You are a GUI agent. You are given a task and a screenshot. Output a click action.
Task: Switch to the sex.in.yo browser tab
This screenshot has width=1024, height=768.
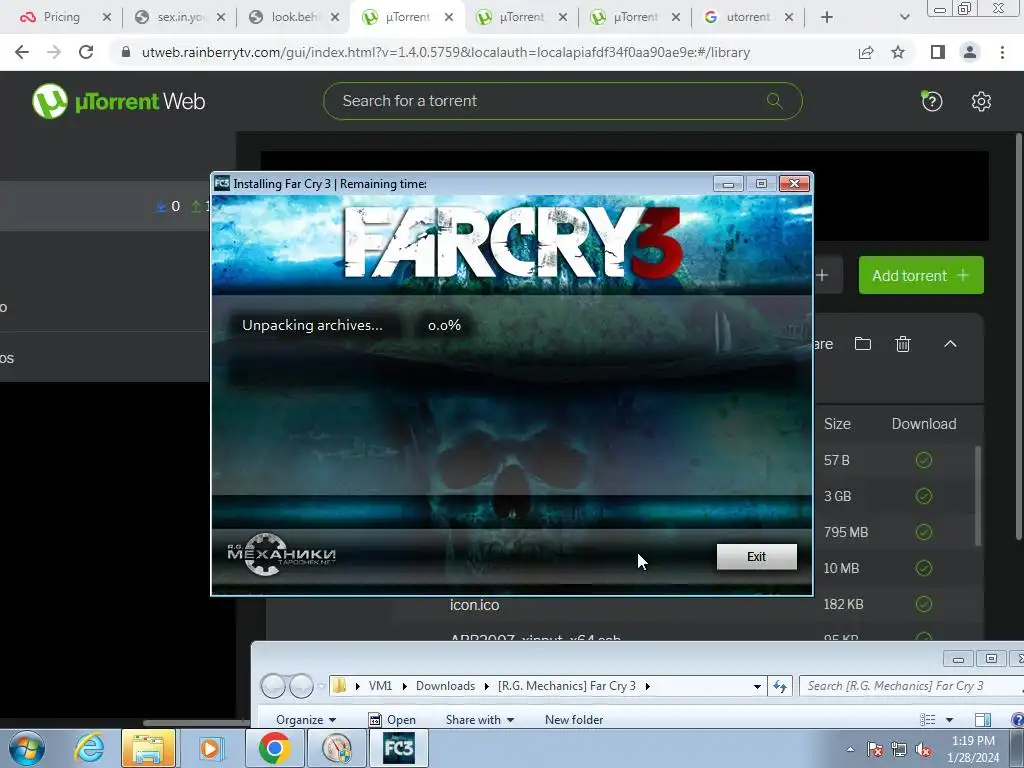178,17
